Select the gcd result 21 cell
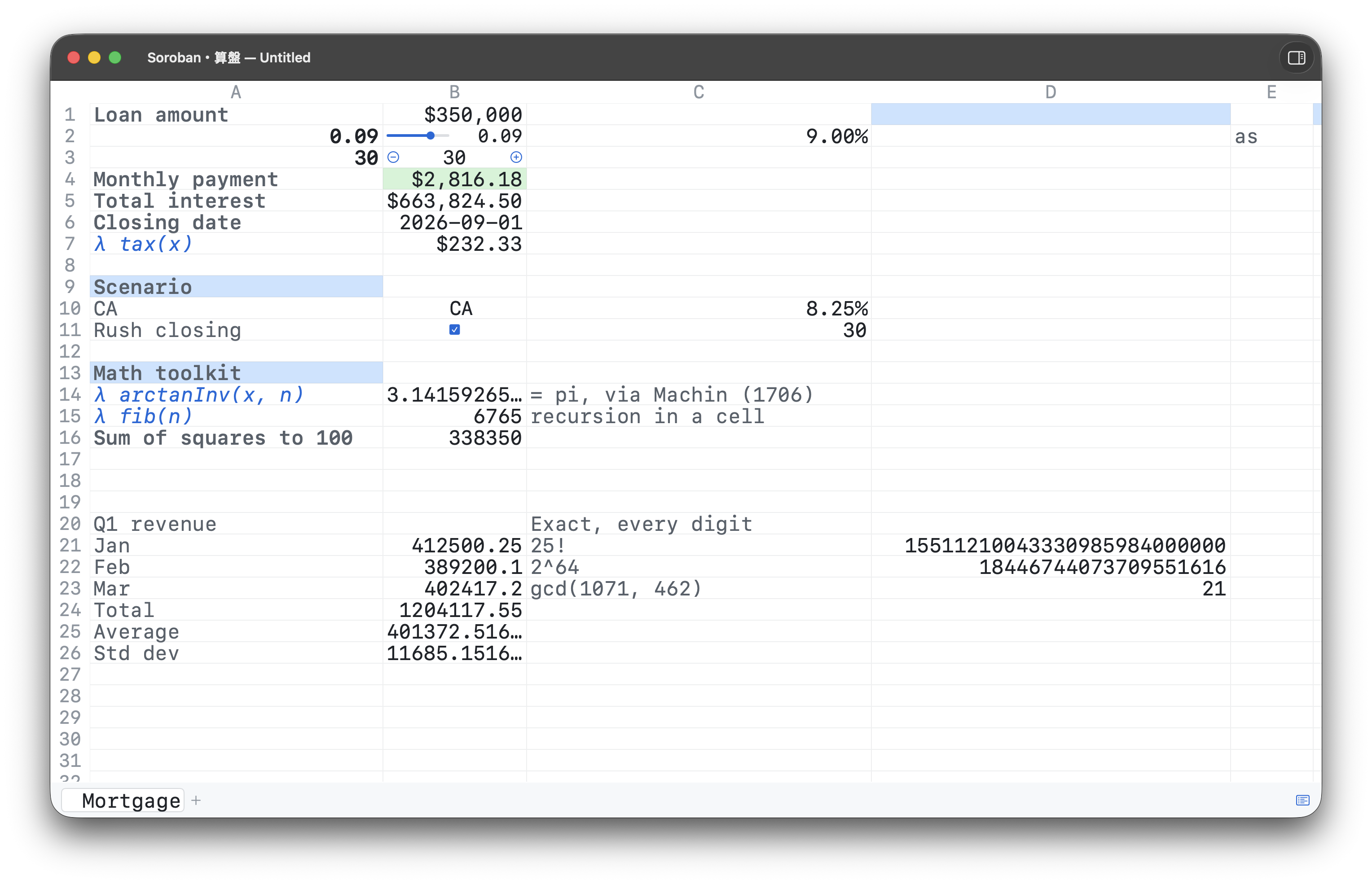This screenshot has width=1372, height=884. (1051, 588)
